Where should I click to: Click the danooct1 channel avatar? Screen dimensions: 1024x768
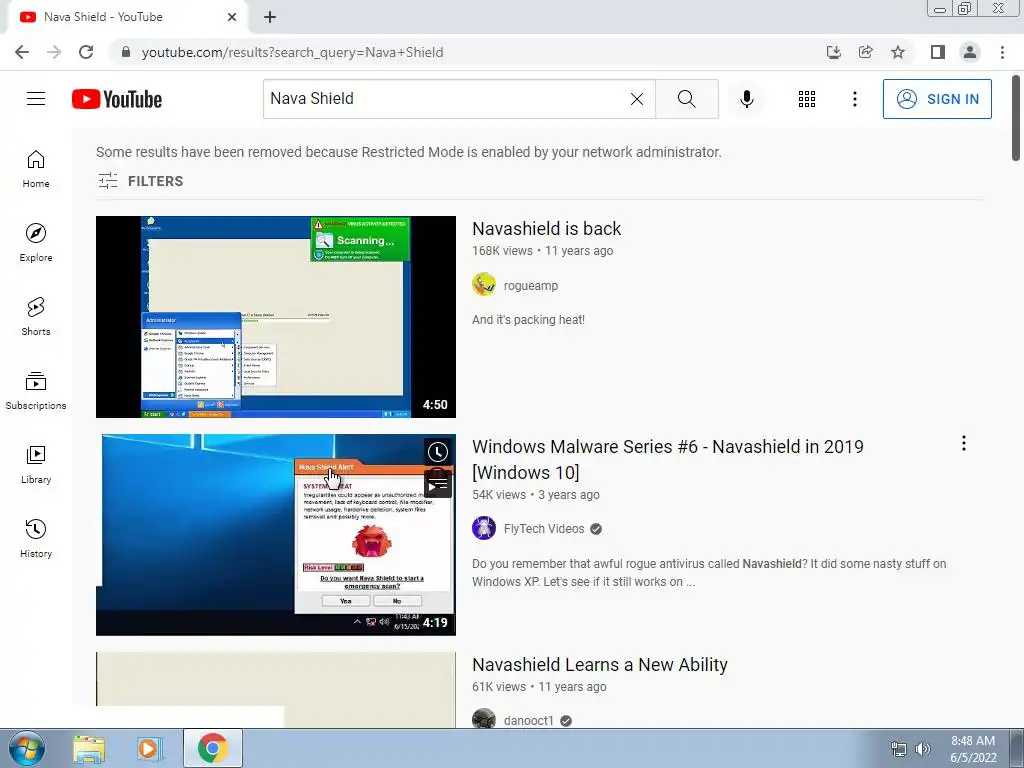coord(484,718)
